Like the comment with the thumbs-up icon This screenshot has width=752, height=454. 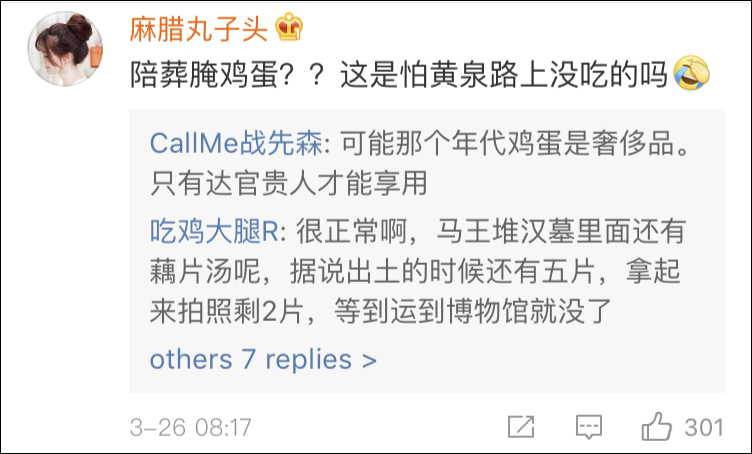(x=656, y=426)
